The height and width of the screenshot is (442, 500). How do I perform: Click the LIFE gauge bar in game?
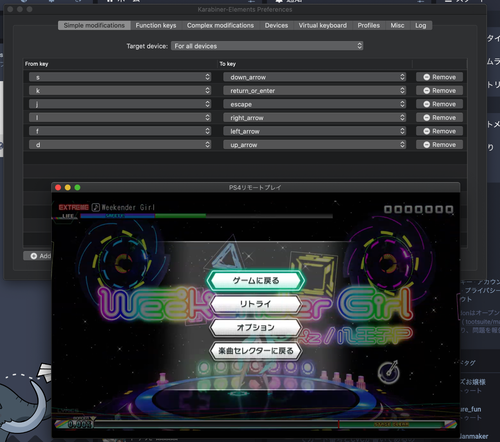(206, 216)
